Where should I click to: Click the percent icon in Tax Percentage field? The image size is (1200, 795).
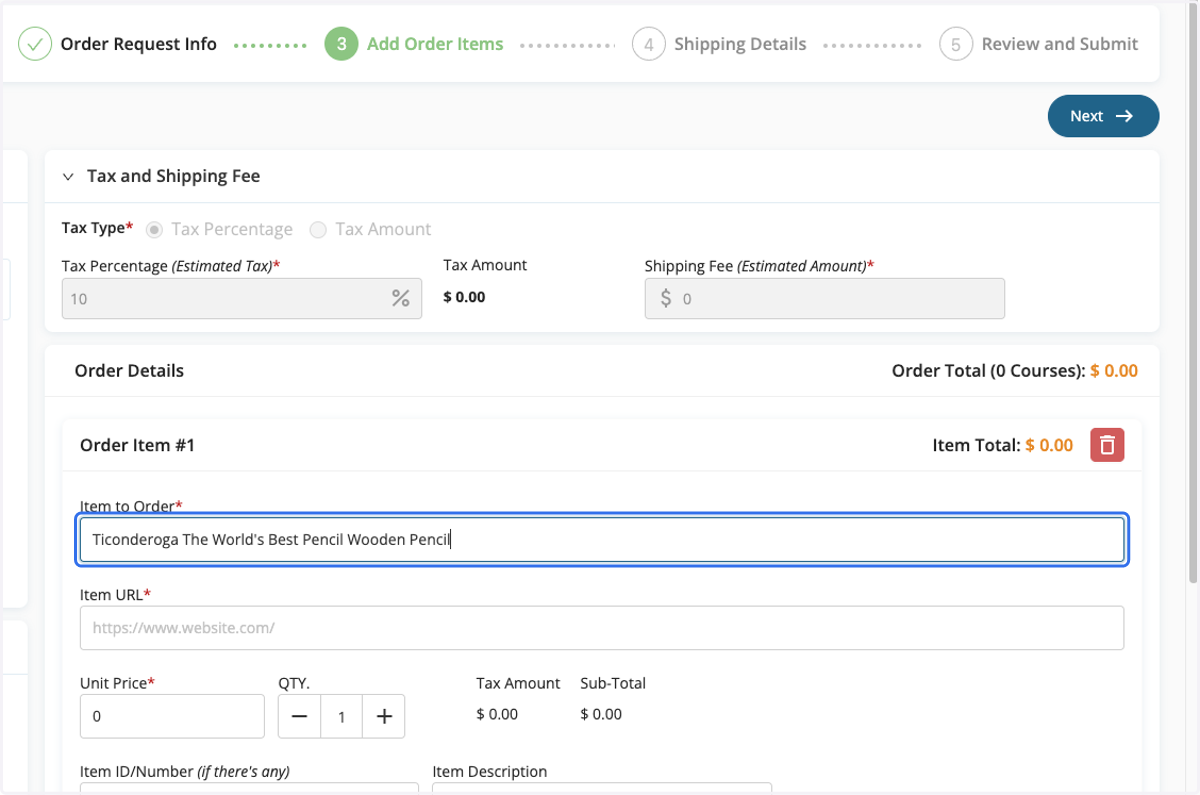point(400,298)
